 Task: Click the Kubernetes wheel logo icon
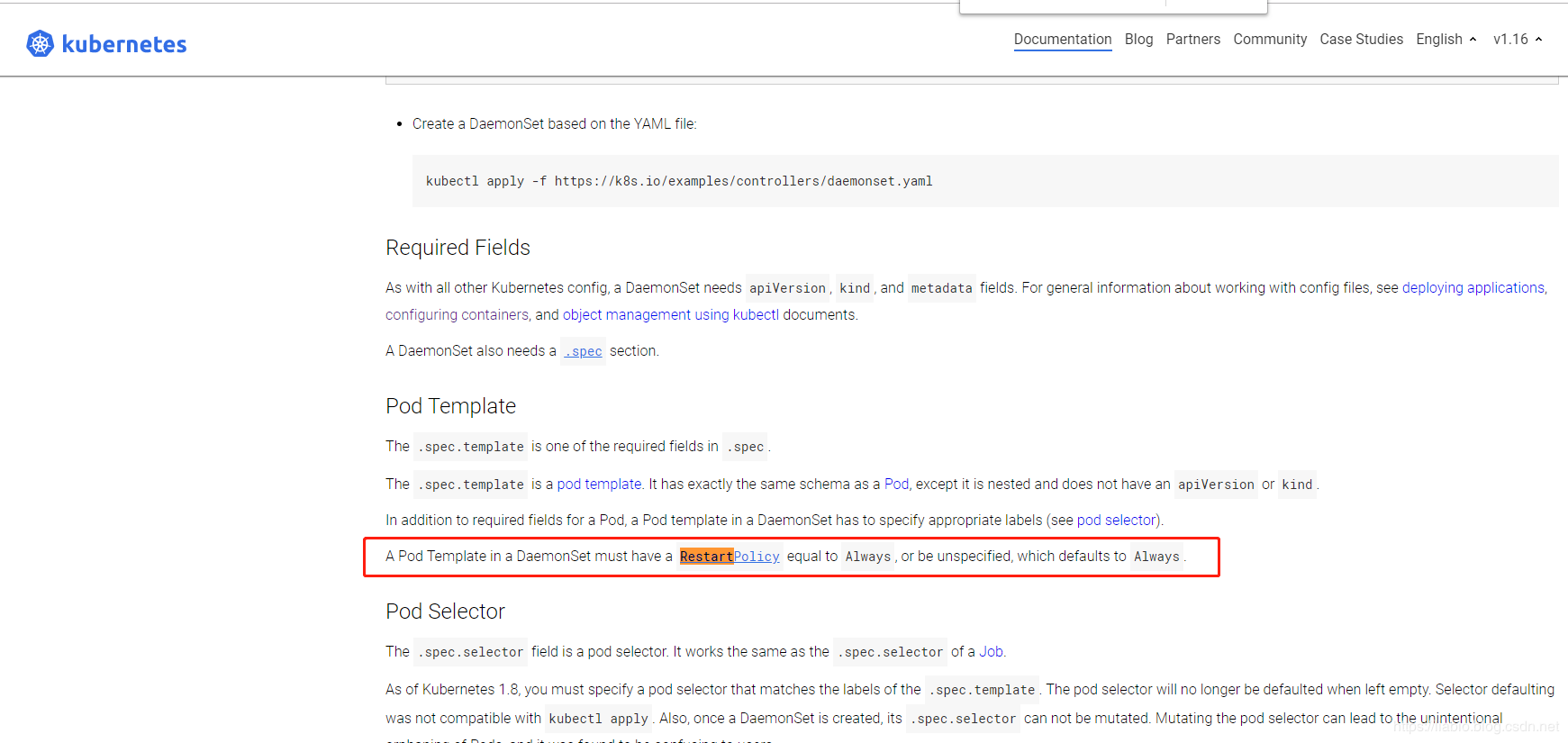click(40, 43)
